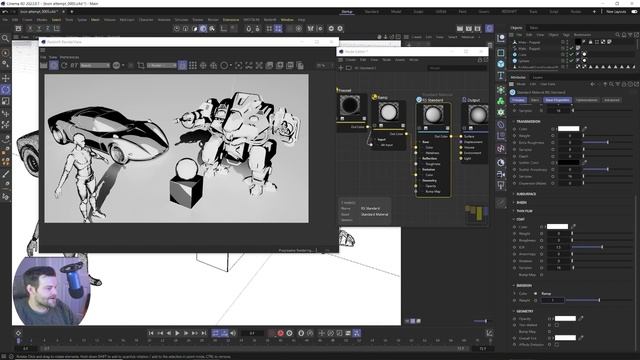Click the camera icon in right palette
Screen dimensions: 640x360
tap(501, 174)
